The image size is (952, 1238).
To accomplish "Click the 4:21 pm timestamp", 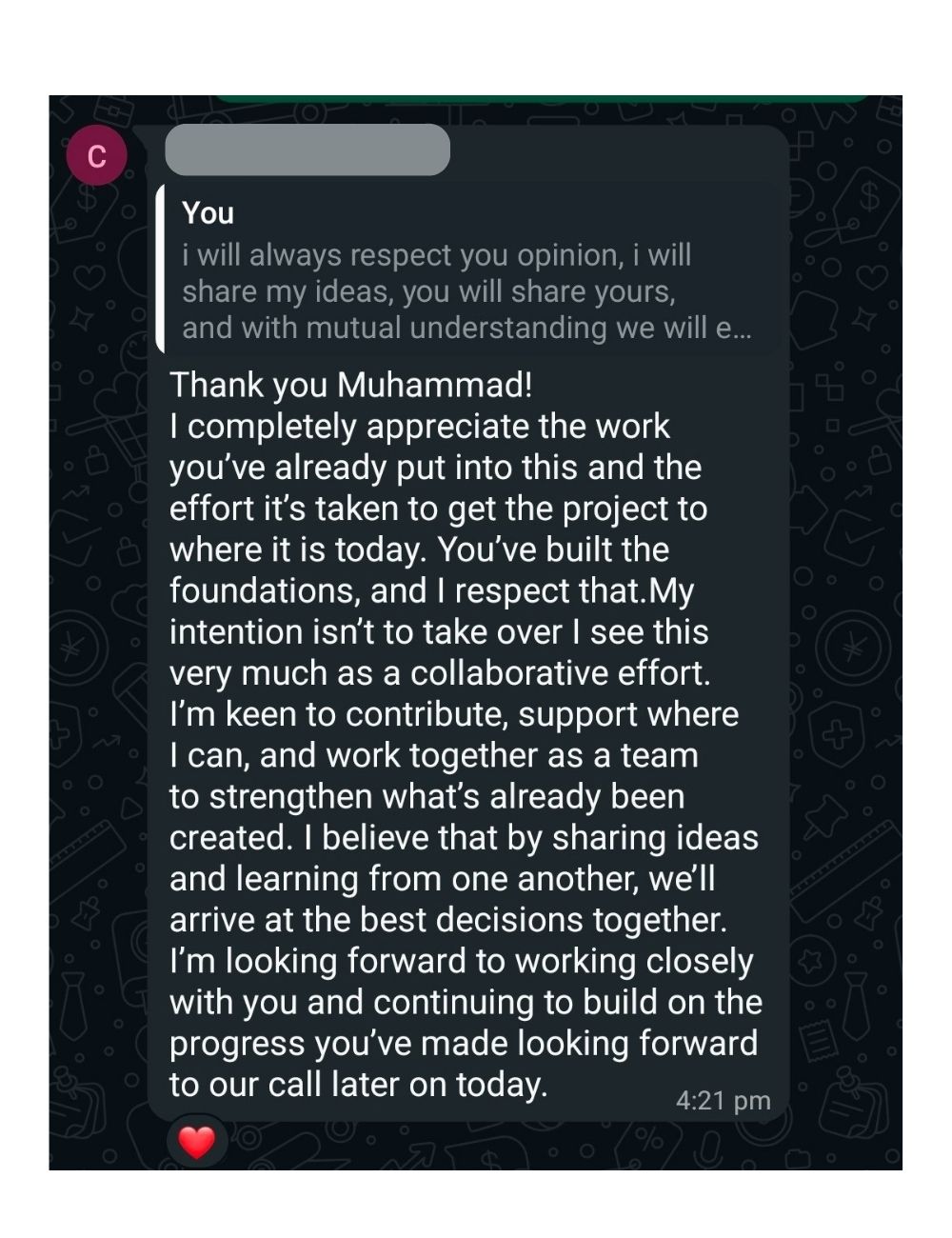I will (723, 1100).
